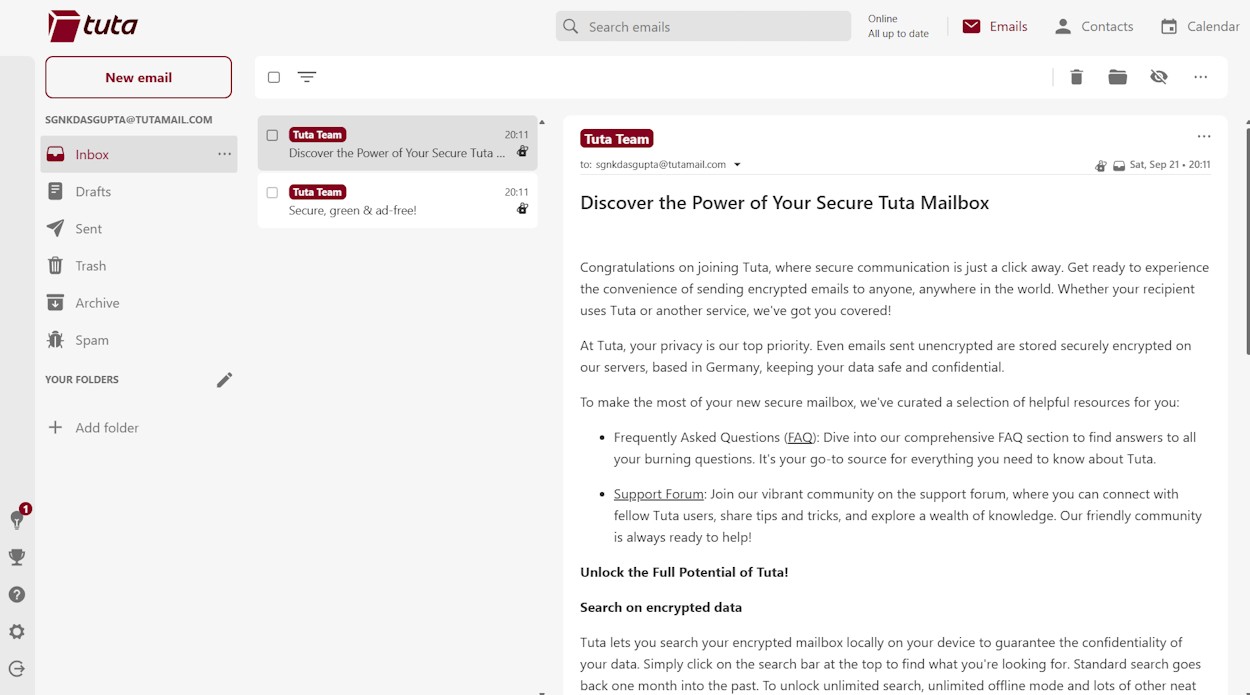
Task: Open the email list filter
Action: tap(307, 77)
